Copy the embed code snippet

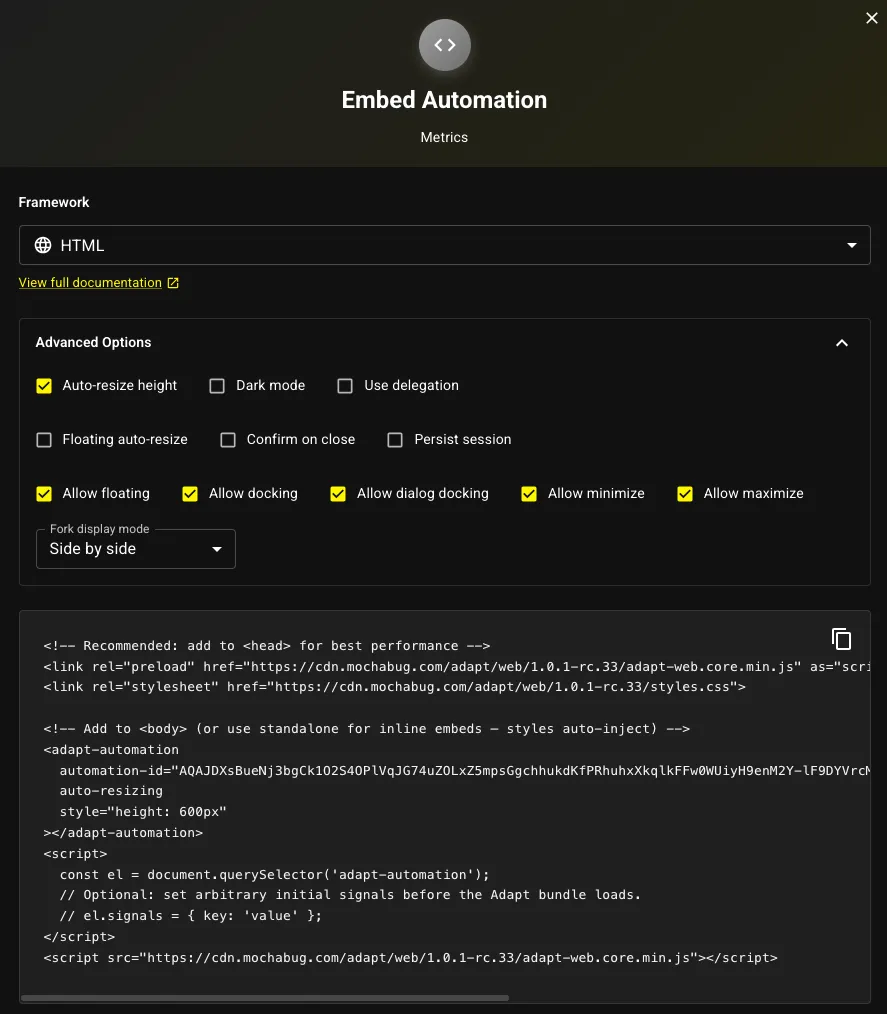(841, 639)
